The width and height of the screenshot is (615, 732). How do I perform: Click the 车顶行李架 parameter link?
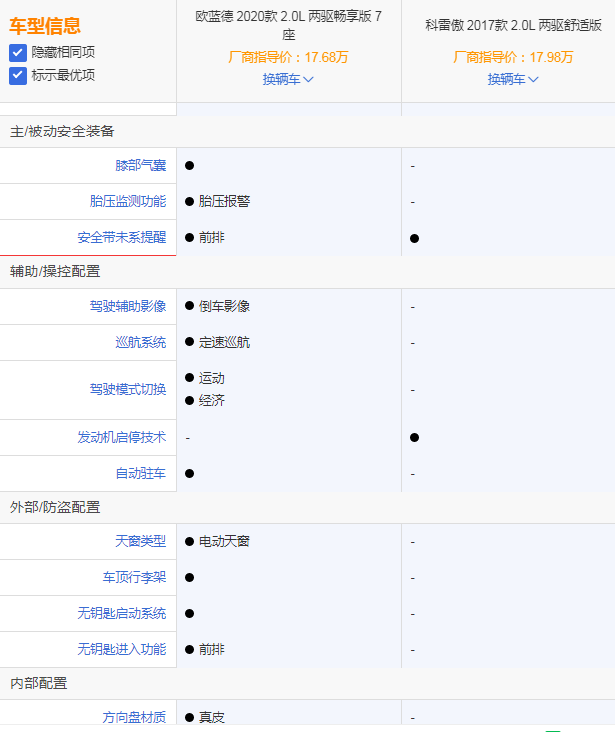[x=134, y=578]
